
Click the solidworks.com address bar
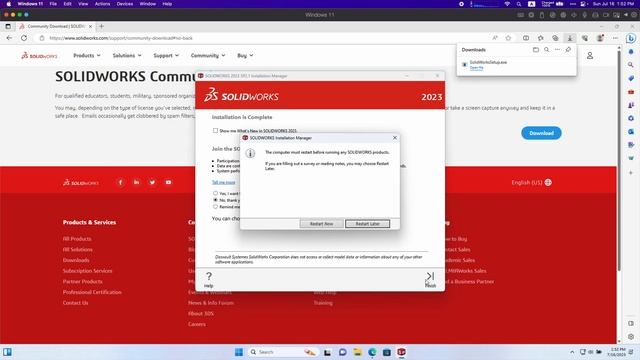(x=261, y=38)
